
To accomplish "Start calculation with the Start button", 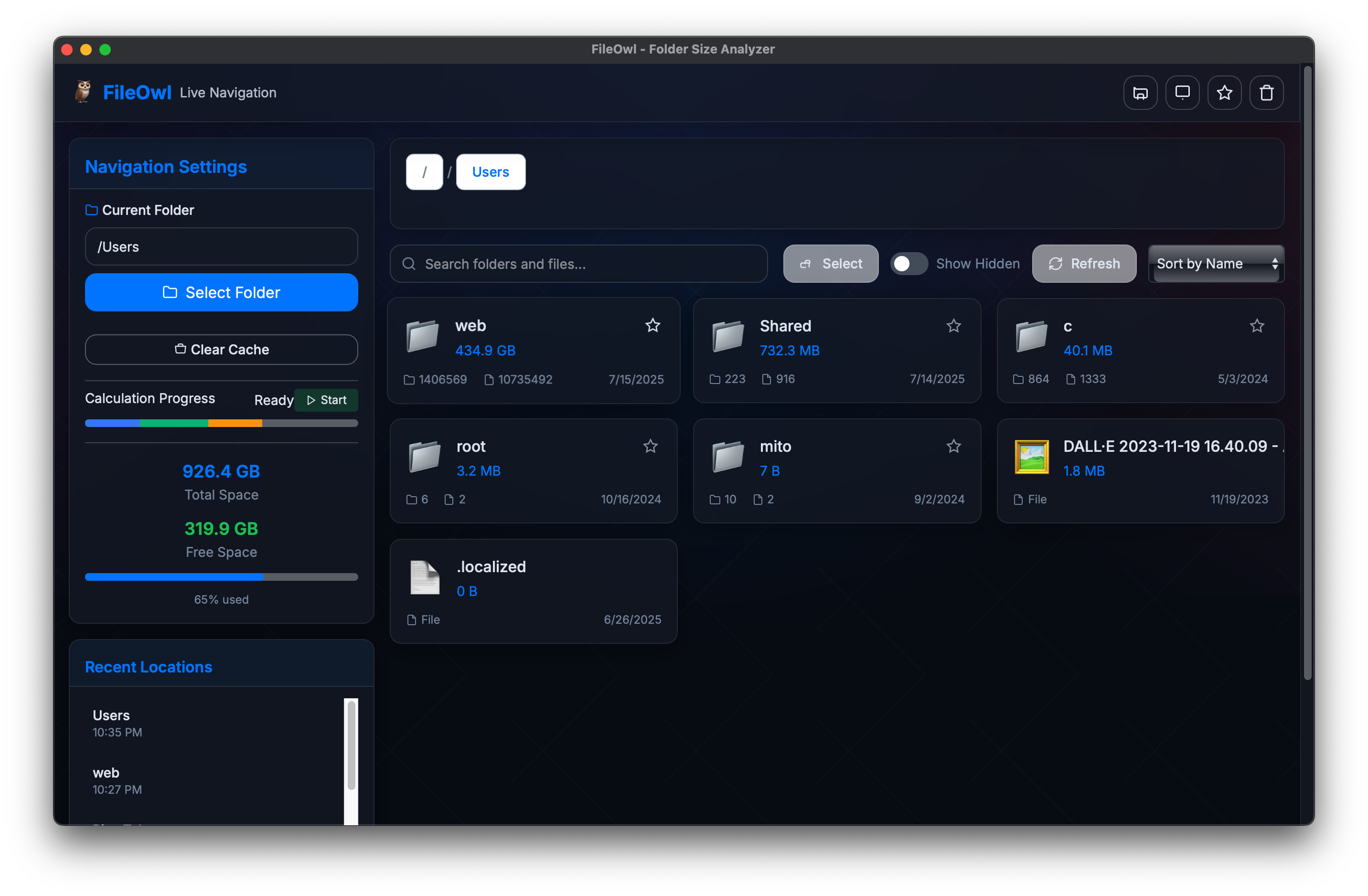I will coord(327,400).
